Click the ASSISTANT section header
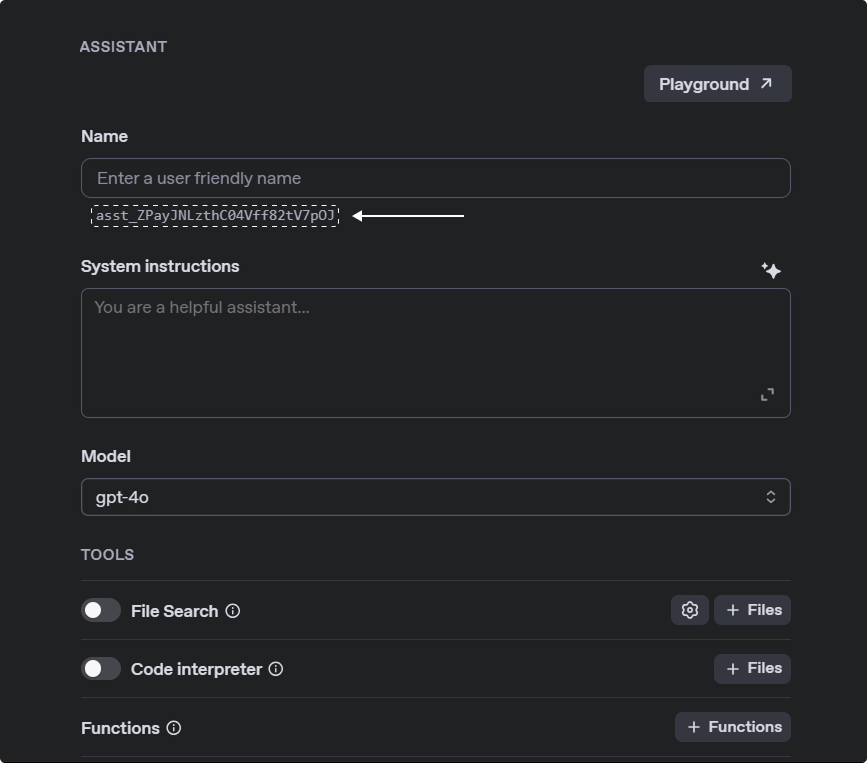This screenshot has height=763, width=867. pyautogui.click(x=123, y=46)
